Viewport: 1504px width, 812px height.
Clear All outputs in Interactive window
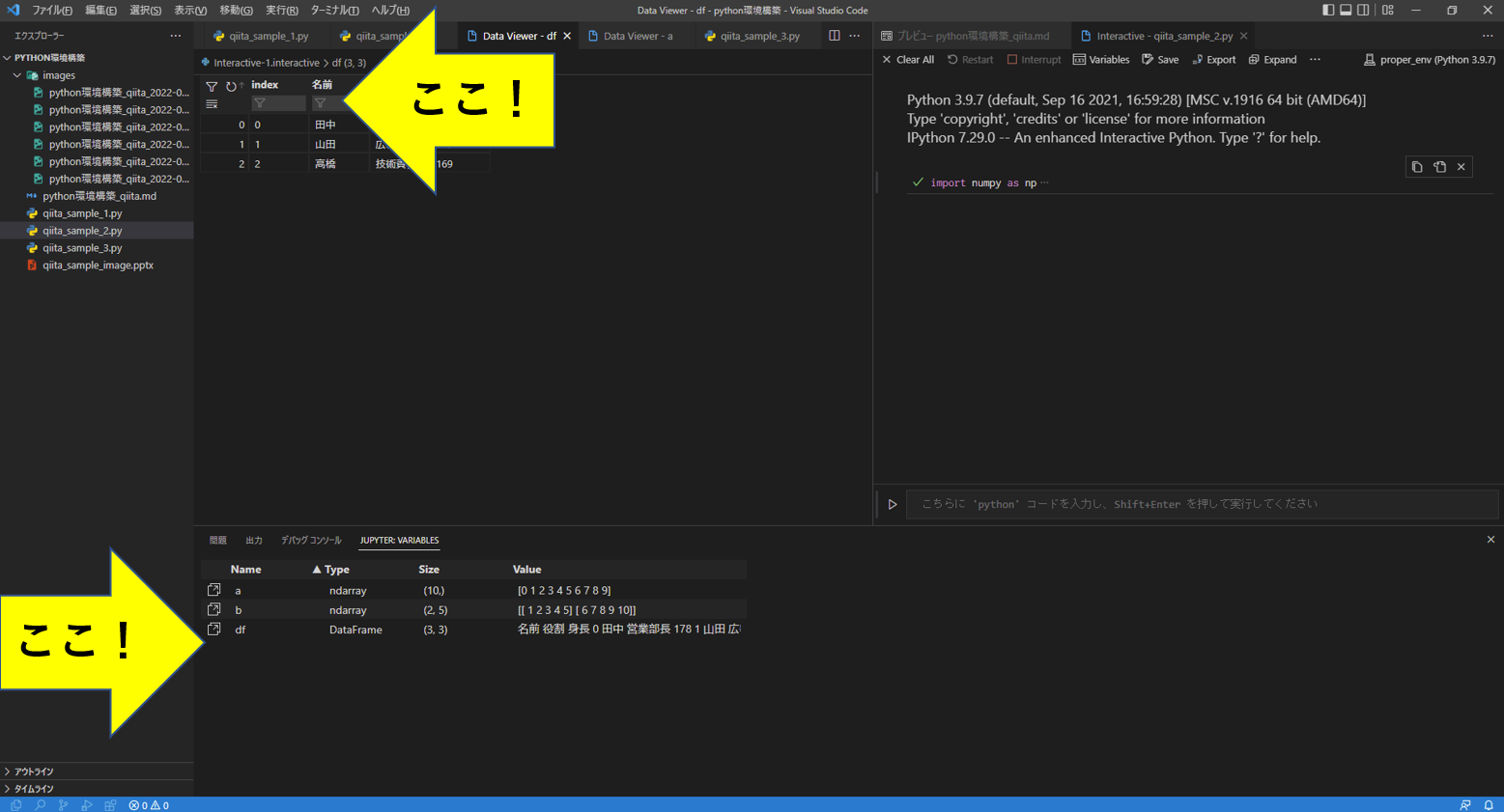pyautogui.click(x=906, y=59)
